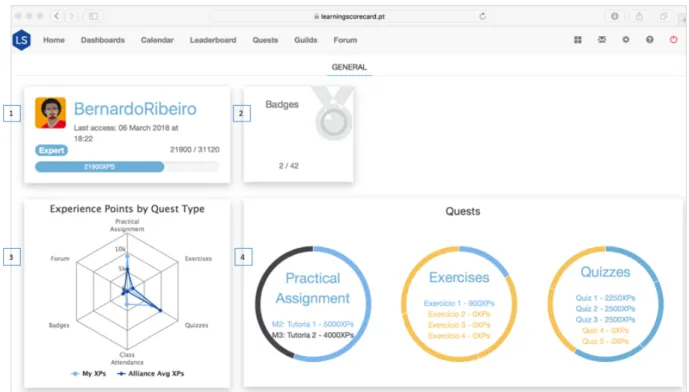Click Experience Points by Quest Type title
The height and width of the screenshot is (392, 689).
click(127, 209)
